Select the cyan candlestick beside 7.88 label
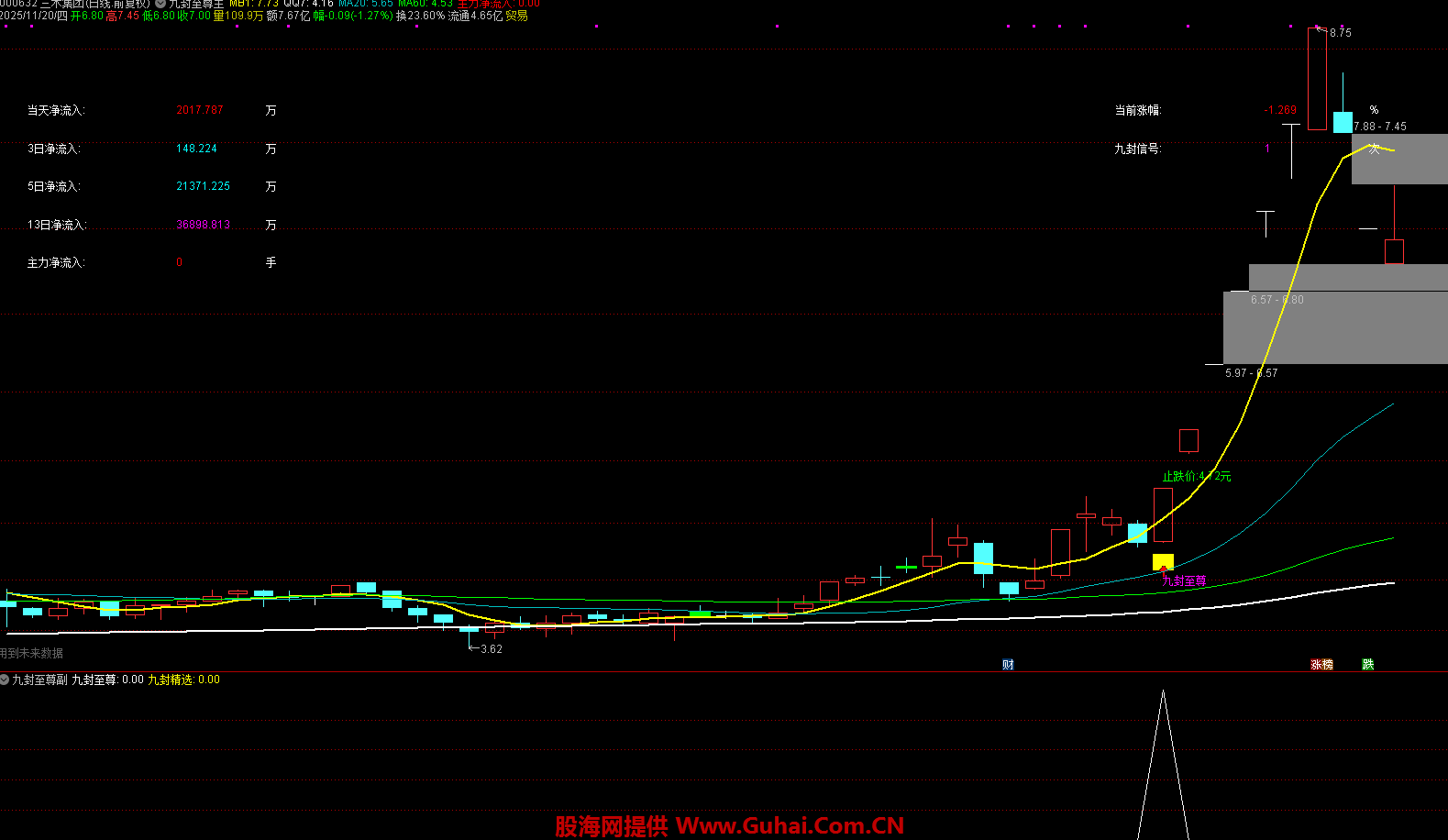This screenshot has height=840, width=1448. (x=1343, y=122)
